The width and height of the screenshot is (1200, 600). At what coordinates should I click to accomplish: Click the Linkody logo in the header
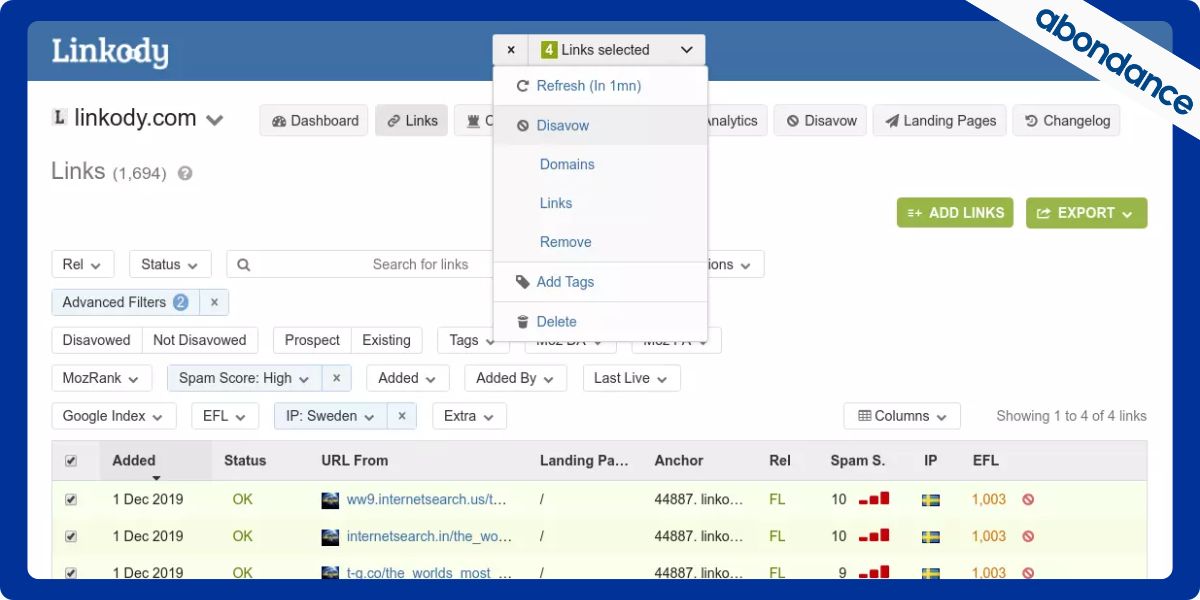(x=110, y=52)
